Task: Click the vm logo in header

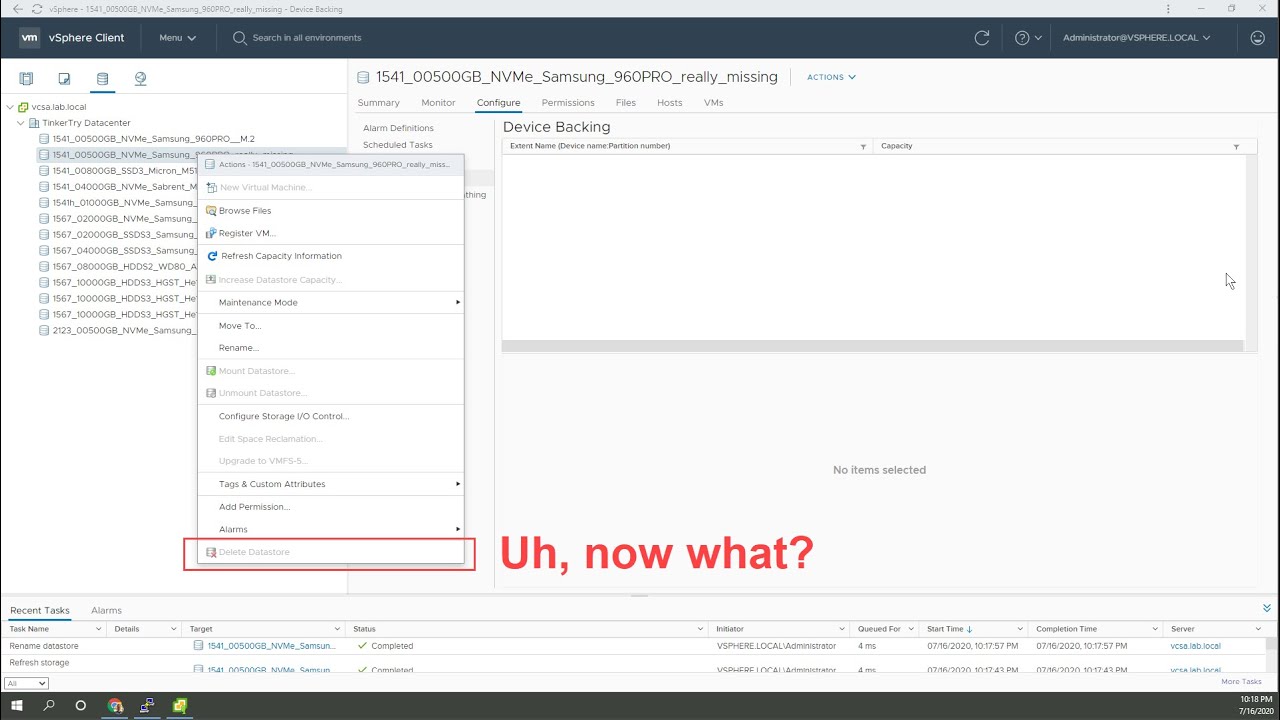Action: (x=29, y=38)
